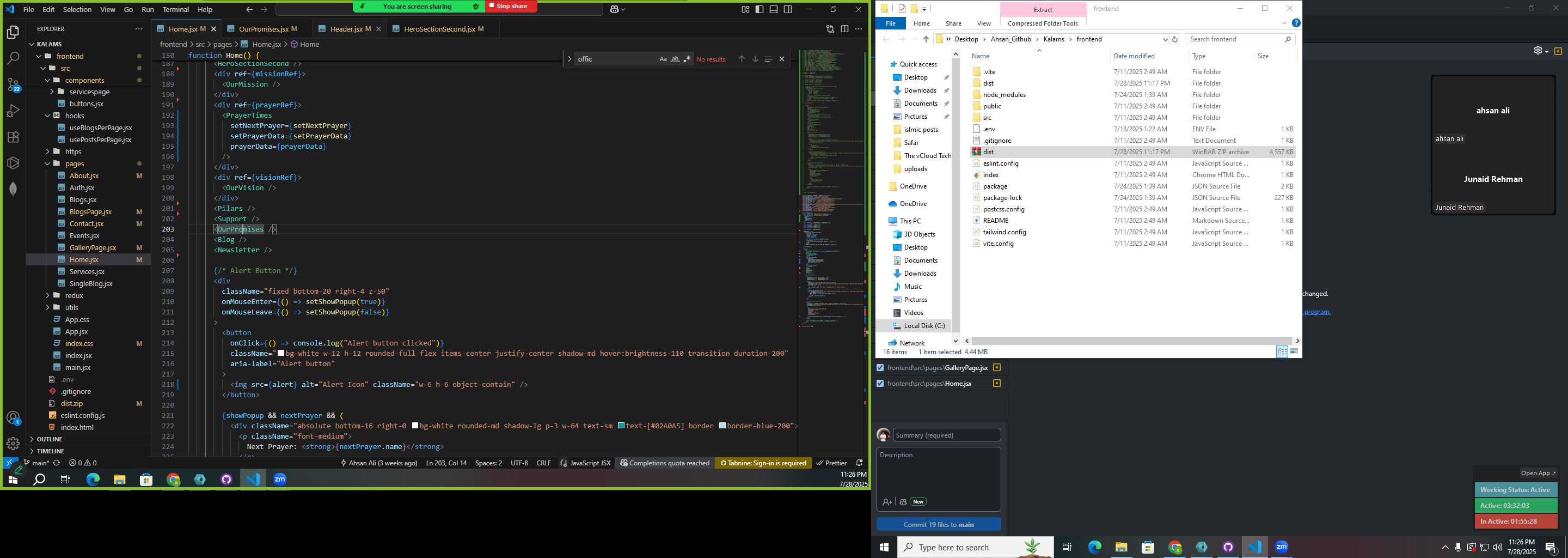Uncheck the Home.jsx changed file checkbox

pos(880,384)
